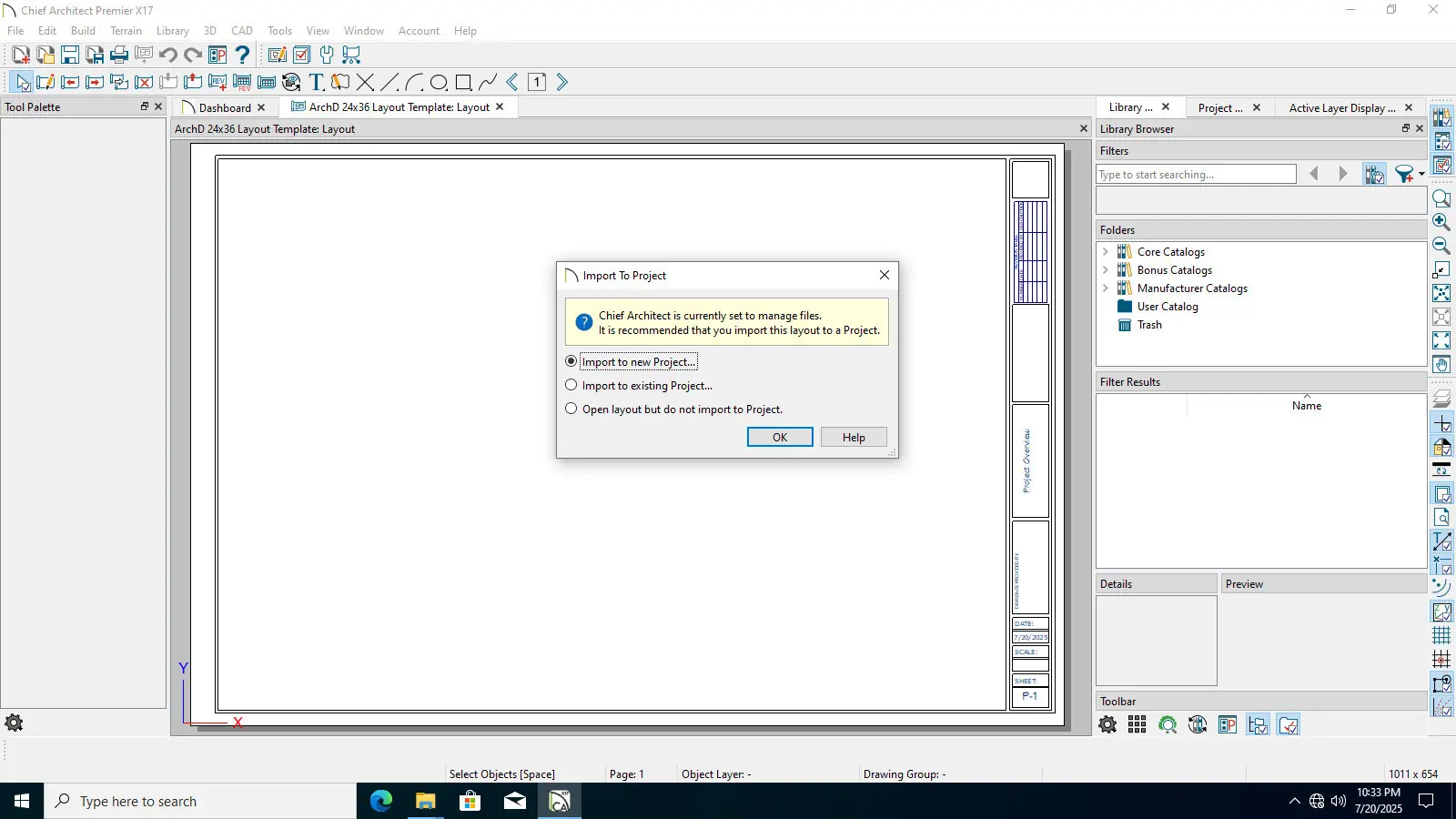Open a file with the Open icon

click(x=45, y=56)
